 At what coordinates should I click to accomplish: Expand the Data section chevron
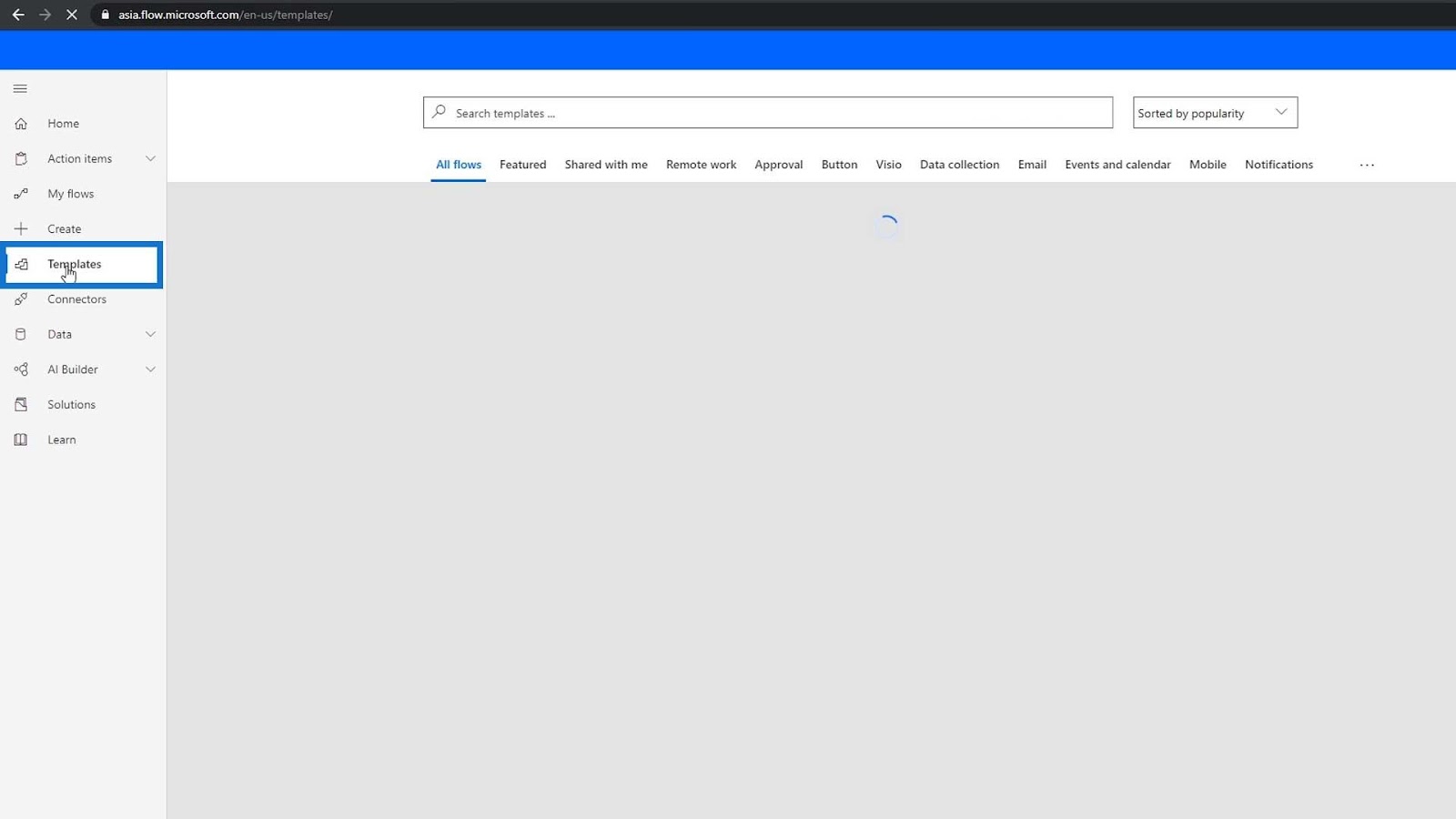pyautogui.click(x=150, y=334)
